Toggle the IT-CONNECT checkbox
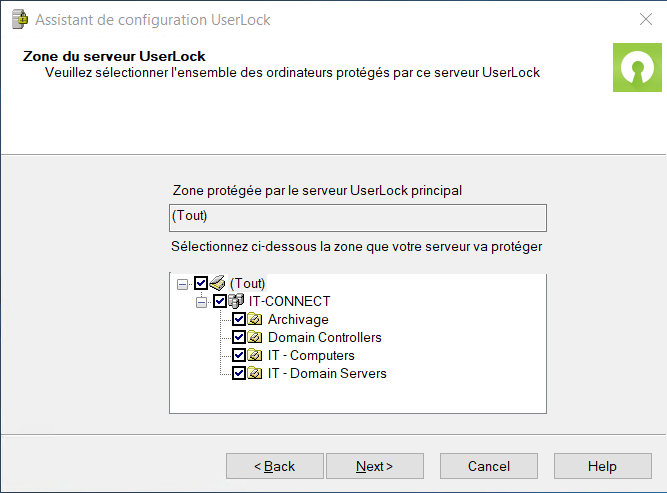Image resolution: width=667 pixels, height=493 pixels. [220, 301]
